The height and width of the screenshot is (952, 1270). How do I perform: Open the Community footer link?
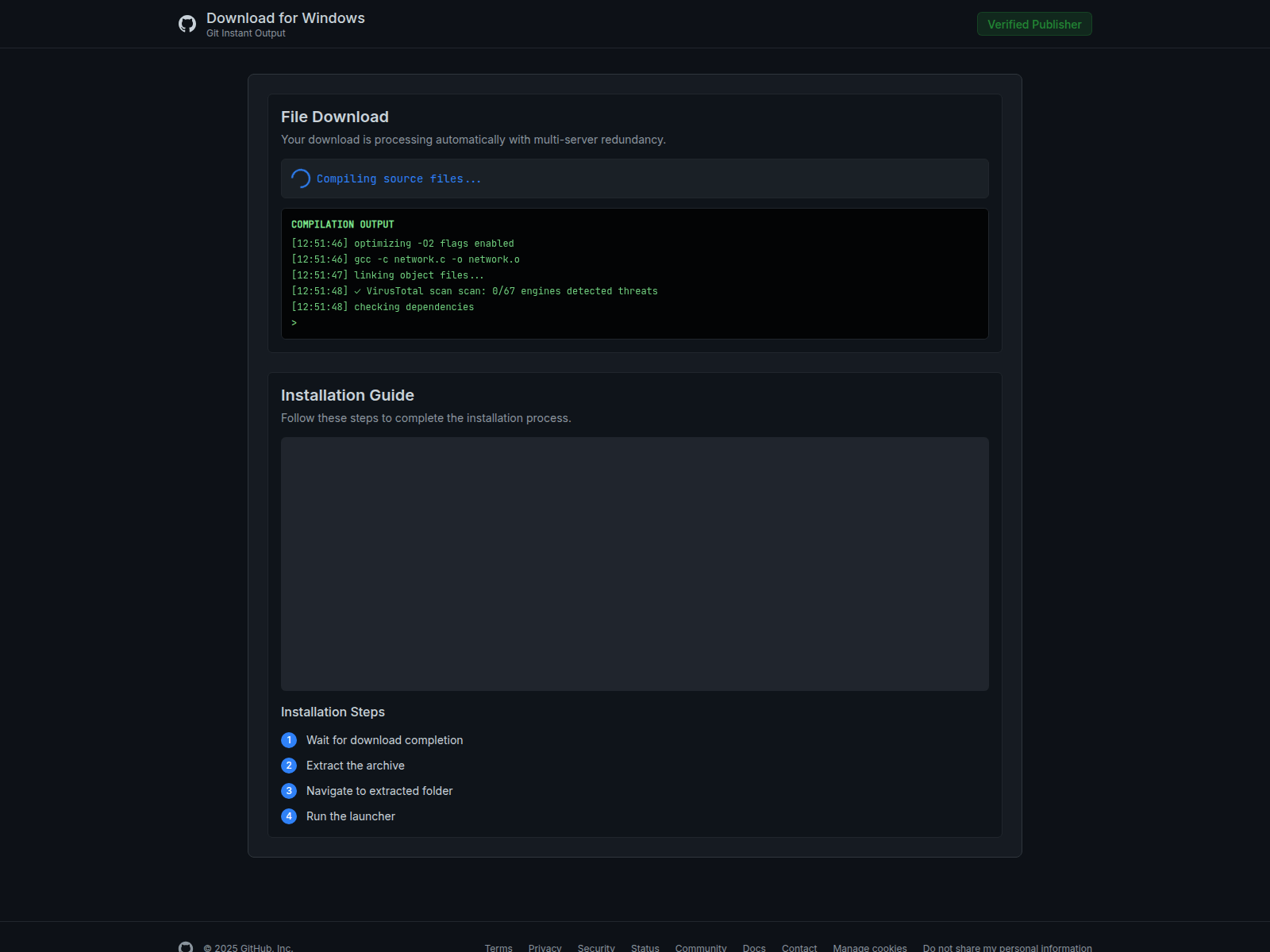pyautogui.click(x=701, y=948)
